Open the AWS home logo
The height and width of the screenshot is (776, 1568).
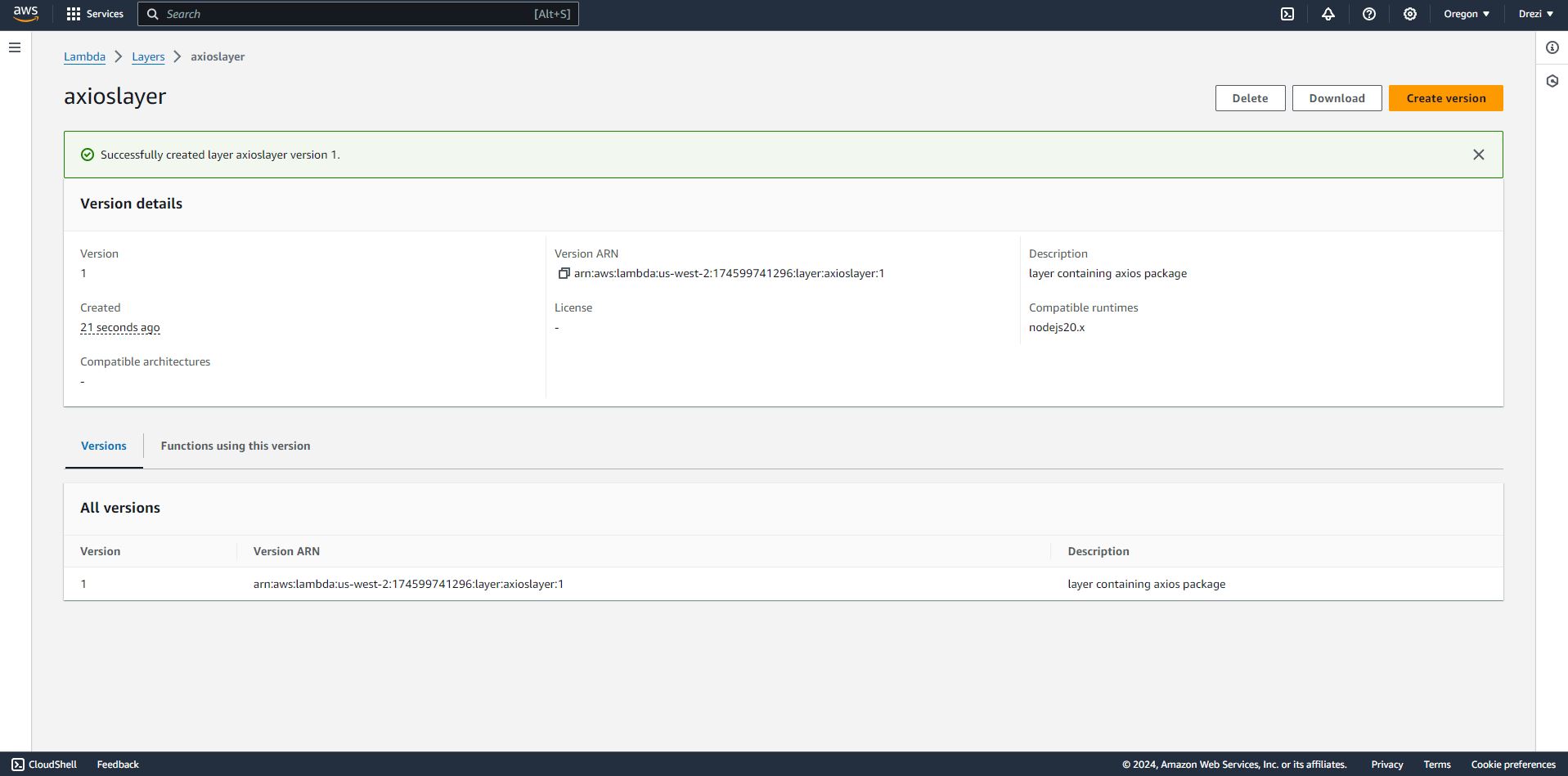click(x=25, y=14)
